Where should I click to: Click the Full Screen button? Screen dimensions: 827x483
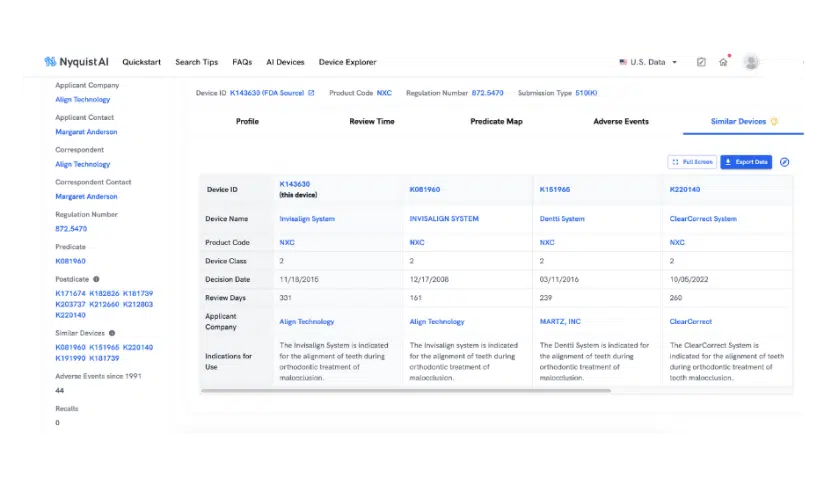coord(692,162)
